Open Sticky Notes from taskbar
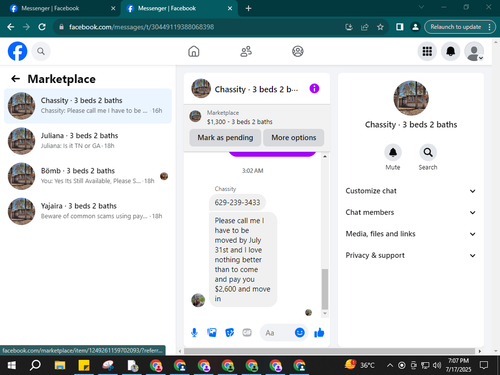Viewport: 500px width, 375px height. coord(84,365)
